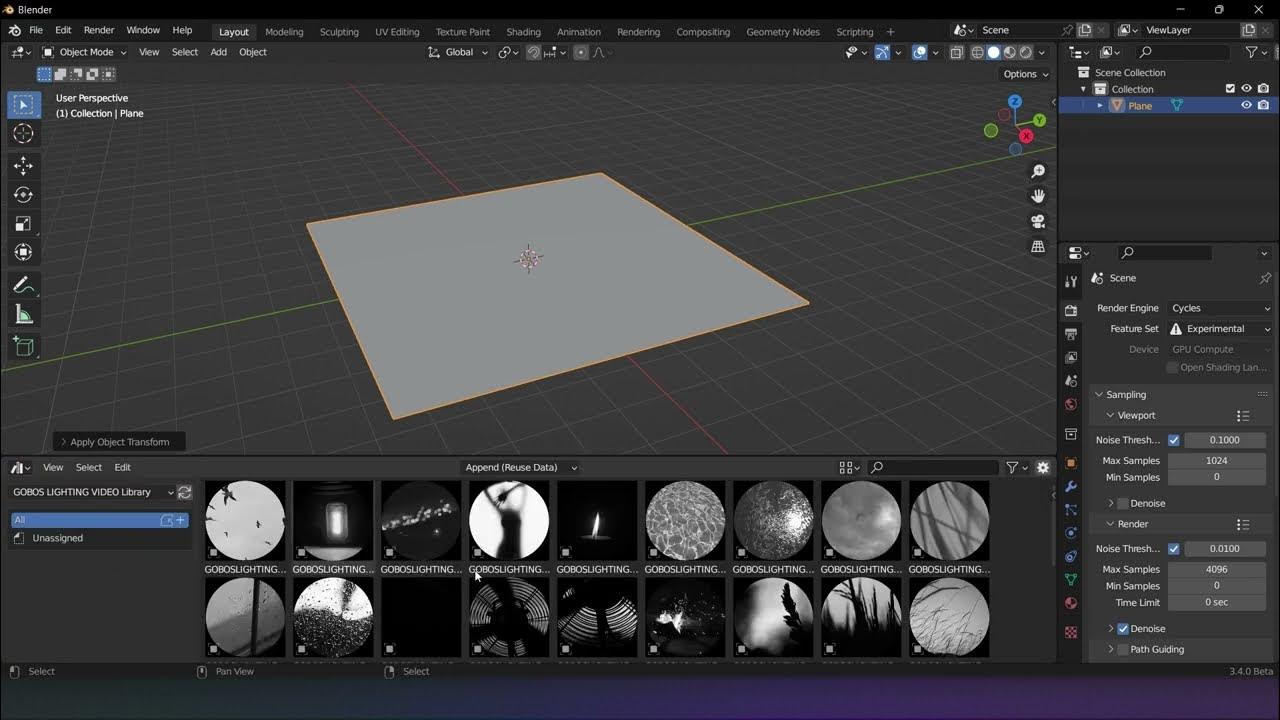The width and height of the screenshot is (1280, 720).
Task: Disable Render Denoise checkbox
Action: [x=1122, y=629]
